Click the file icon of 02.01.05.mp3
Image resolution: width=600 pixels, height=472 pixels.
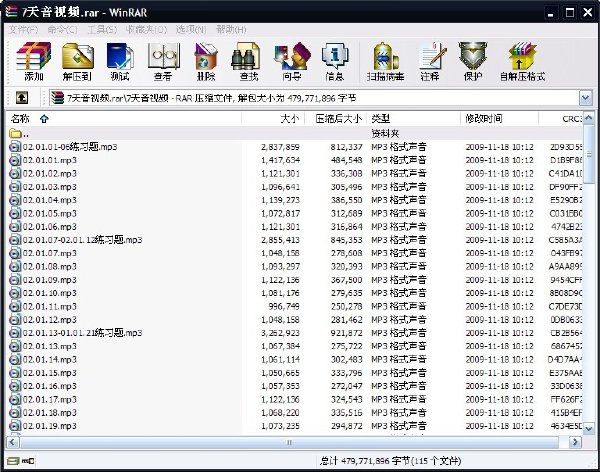pyautogui.click(x=15, y=213)
